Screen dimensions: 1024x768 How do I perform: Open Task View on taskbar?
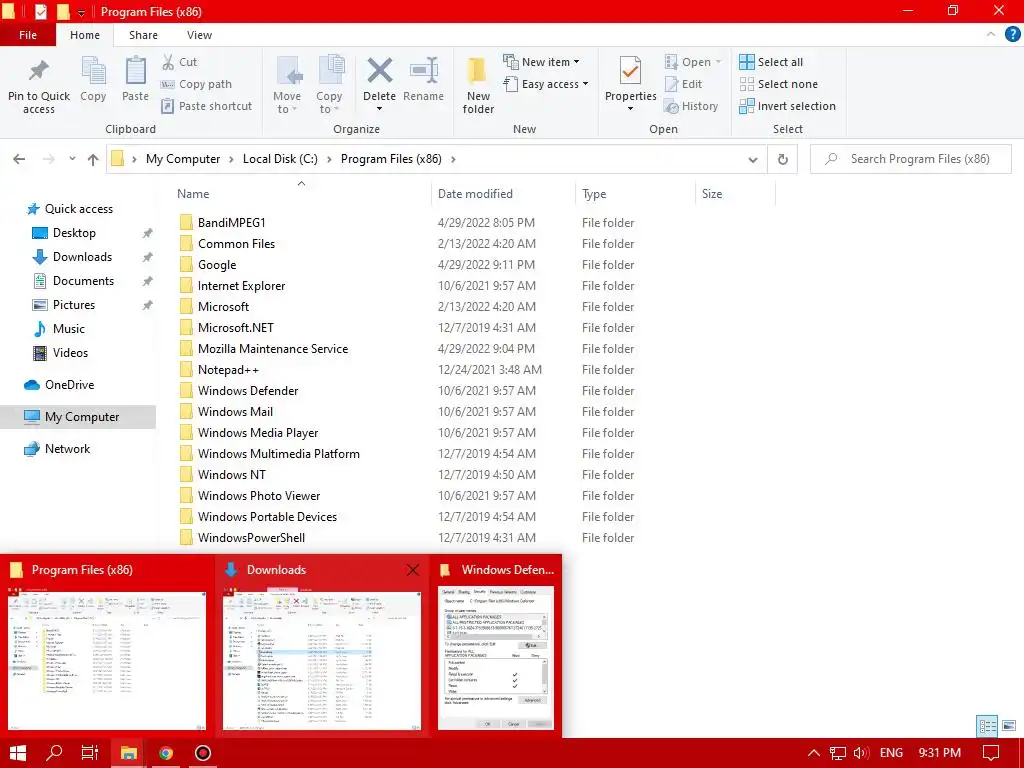click(x=90, y=753)
